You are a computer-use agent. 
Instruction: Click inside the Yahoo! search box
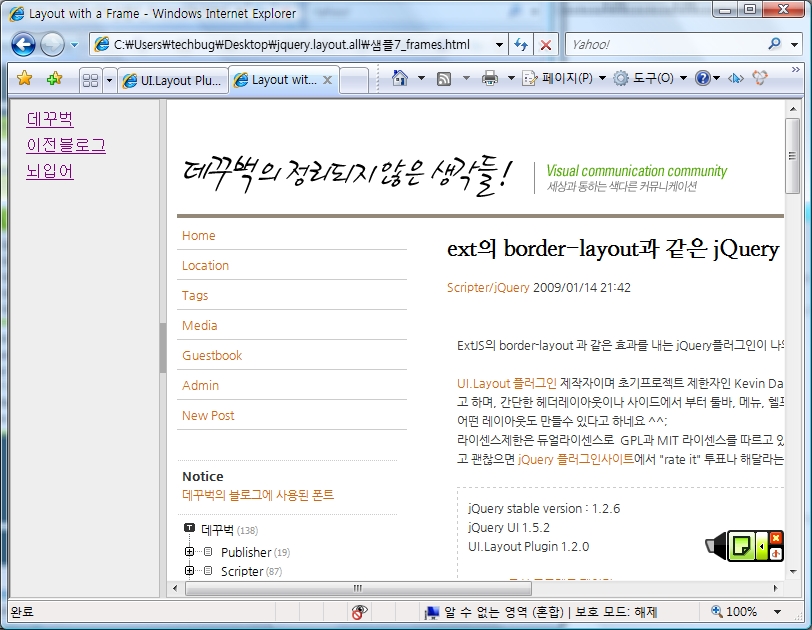[x=664, y=45]
